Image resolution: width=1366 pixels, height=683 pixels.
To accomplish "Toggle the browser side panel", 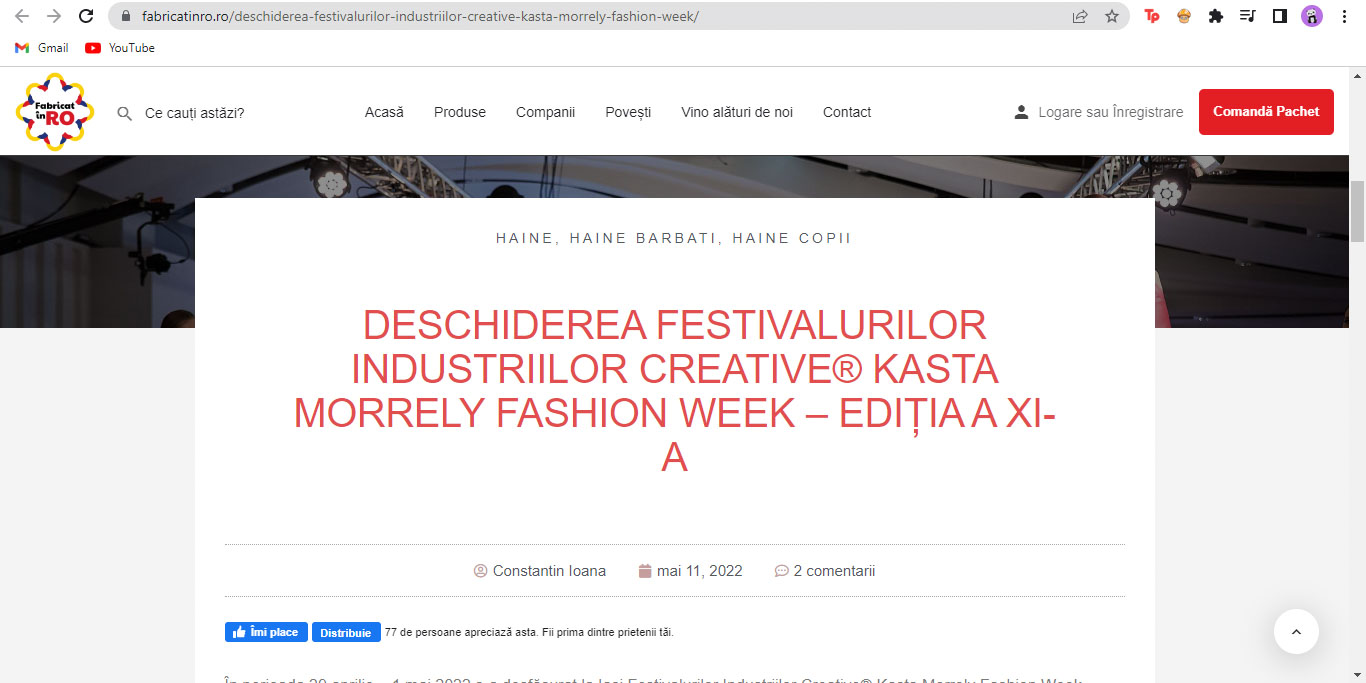I will (x=1279, y=16).
